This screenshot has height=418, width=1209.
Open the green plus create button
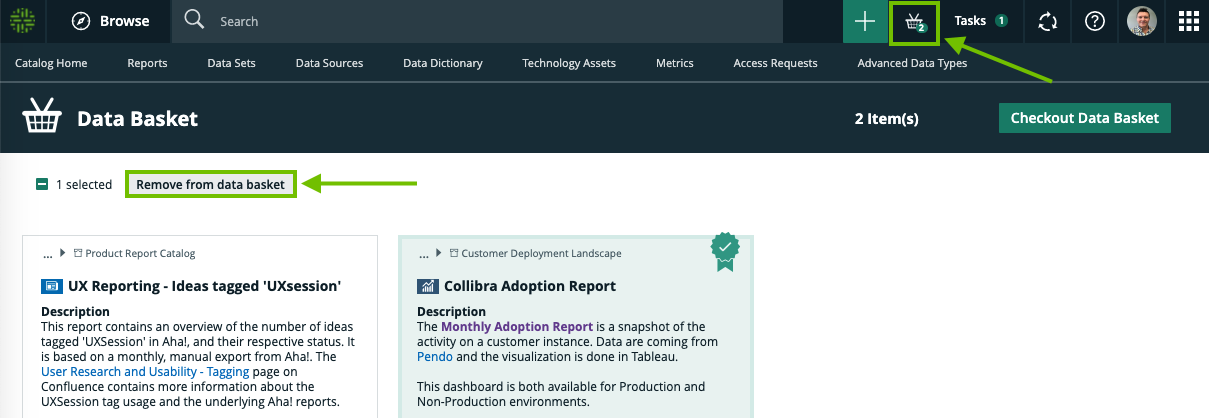[865, 21]
